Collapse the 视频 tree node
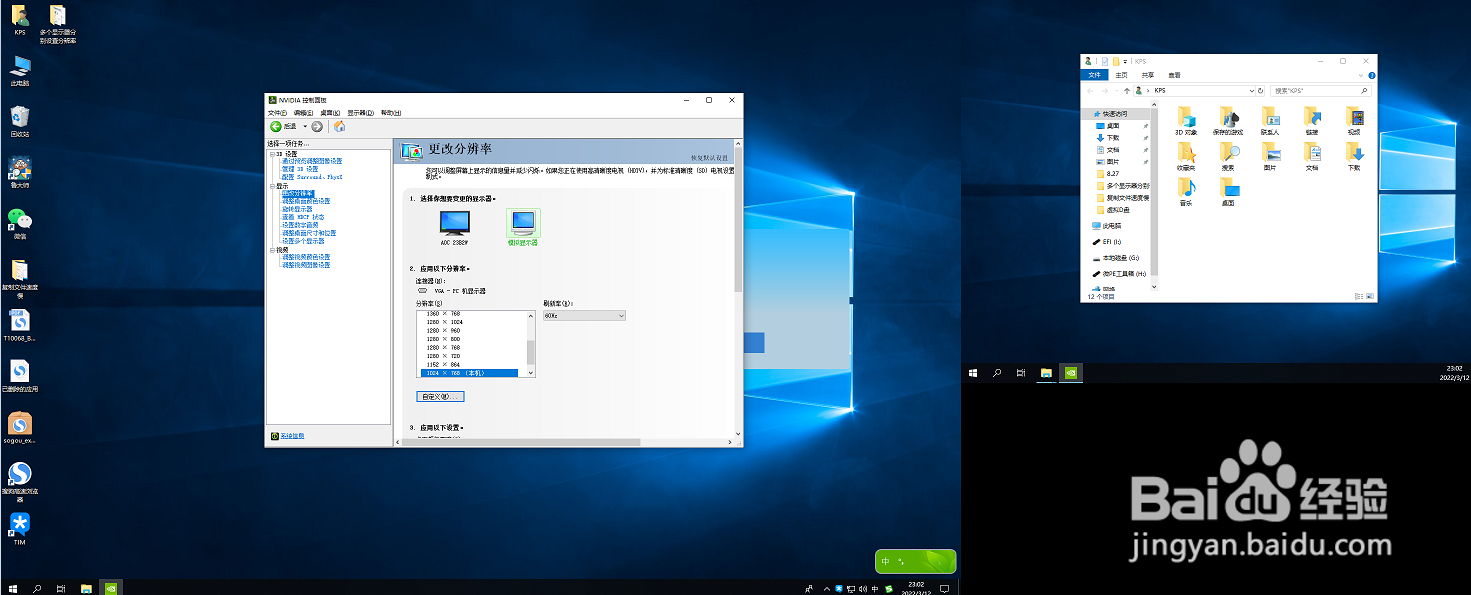The image size is (1471, 595). (272, 250)
